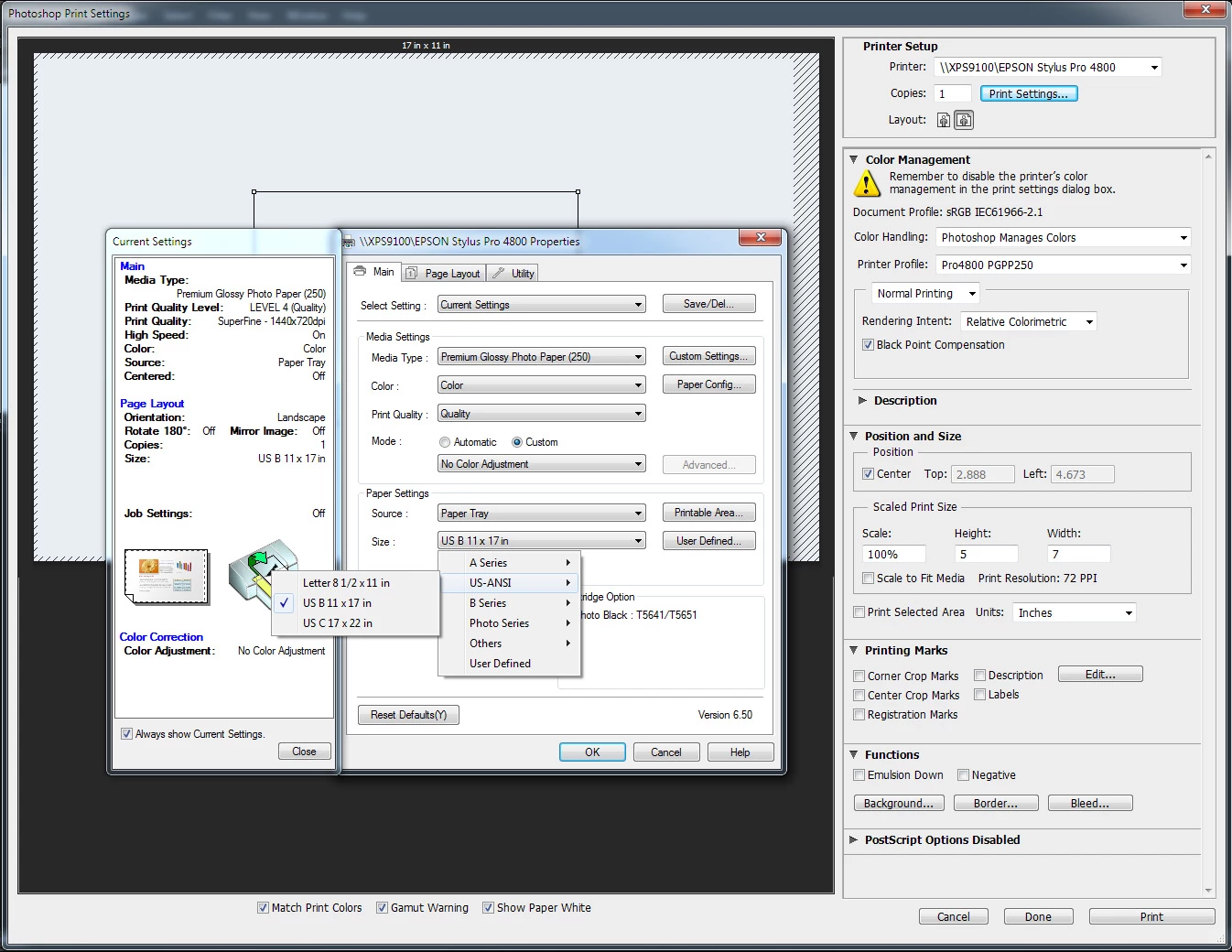This screenshot has width=1232, height=952.
Task: Select portrait layout icon in Printer Setup
Action: pos(944,120)
